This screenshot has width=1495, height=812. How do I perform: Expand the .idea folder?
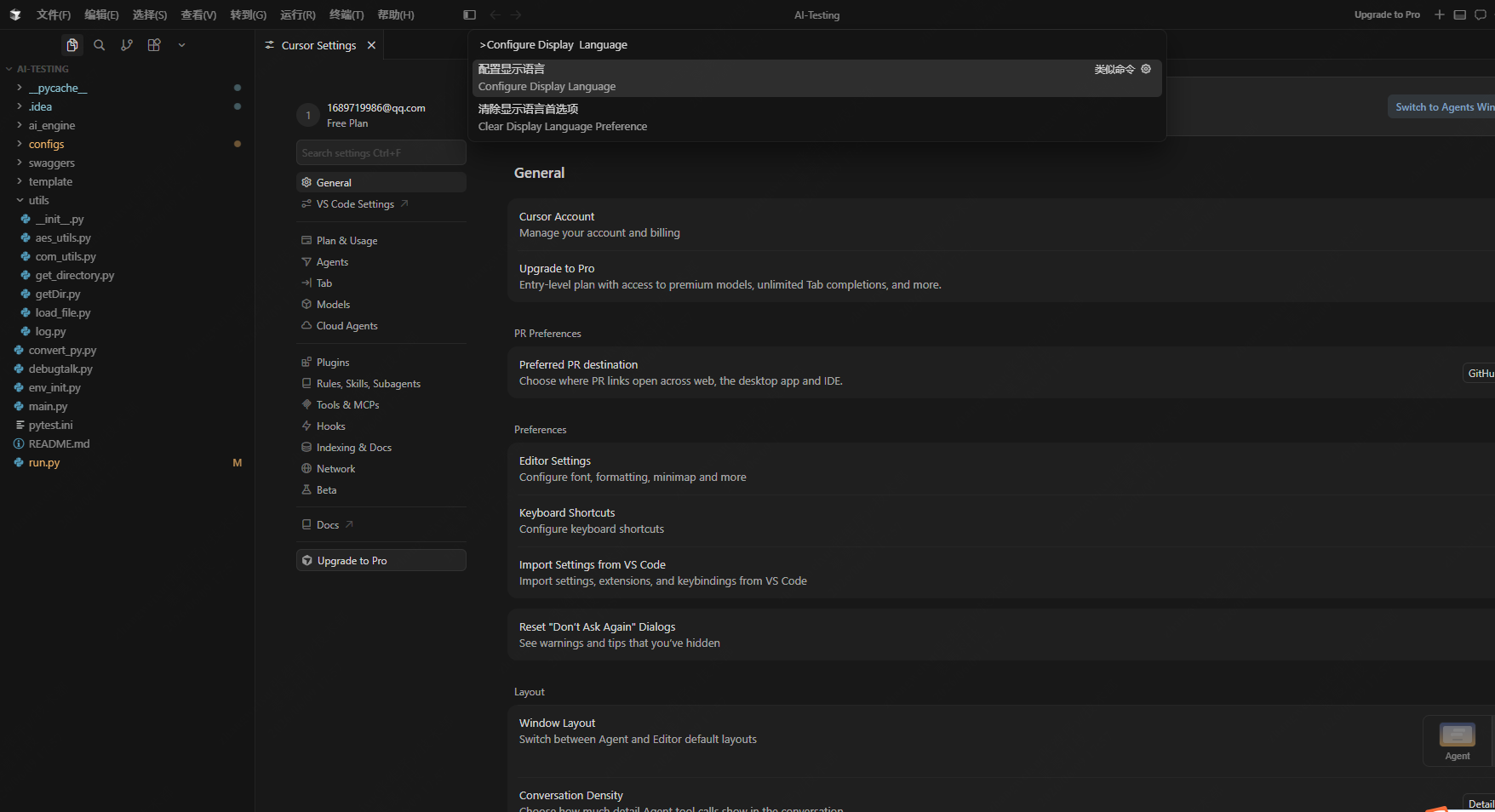[128, 106]
